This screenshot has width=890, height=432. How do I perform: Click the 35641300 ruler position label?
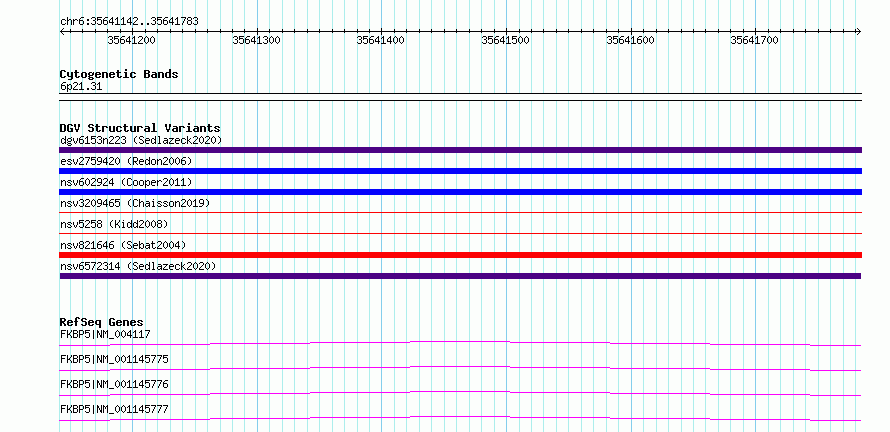click(257, 40)
